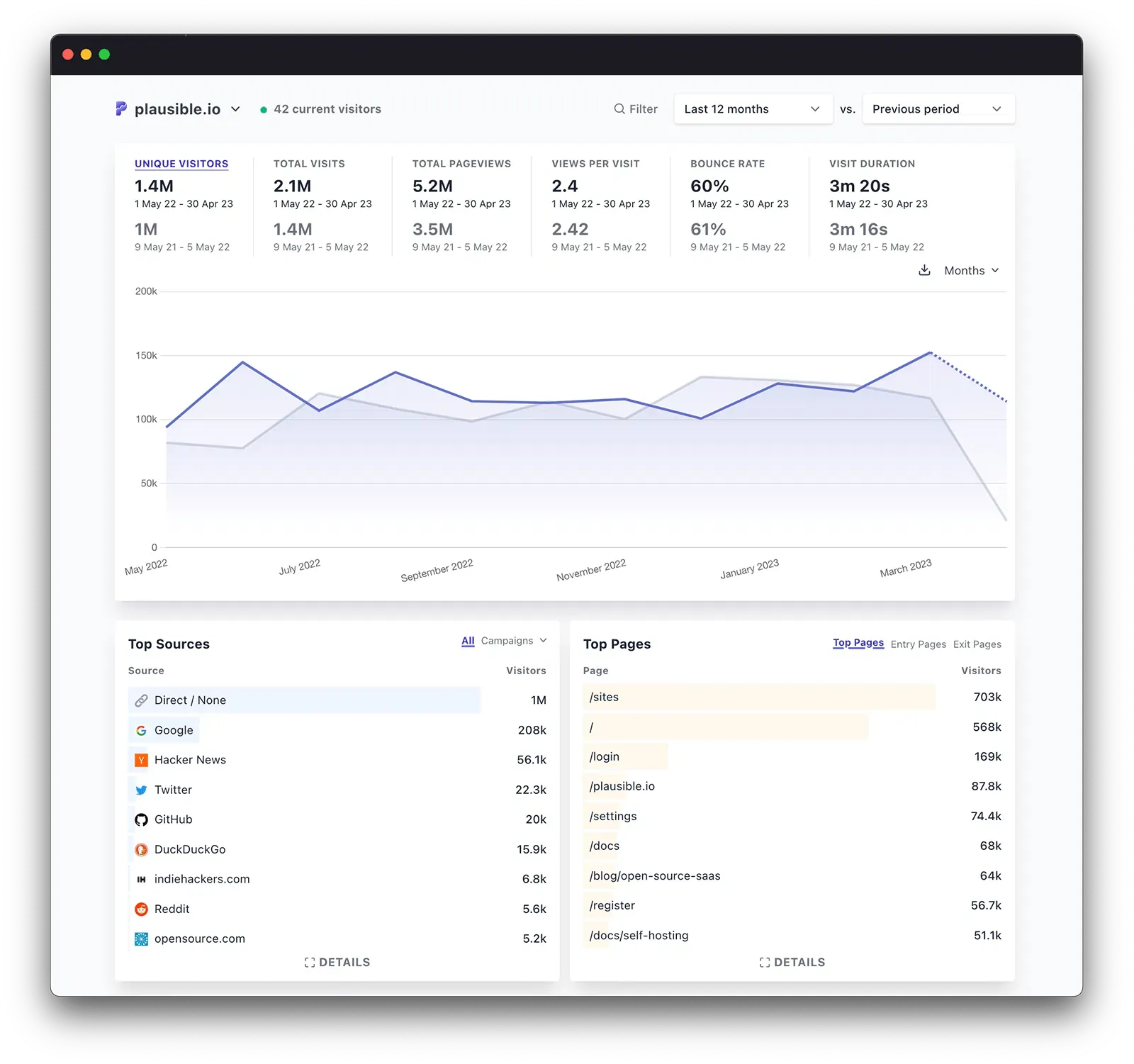Expand the Months interval dropdown
Image resolution: width=1134 pixels, height=1064 pixels.
click(x=971, y=270)
